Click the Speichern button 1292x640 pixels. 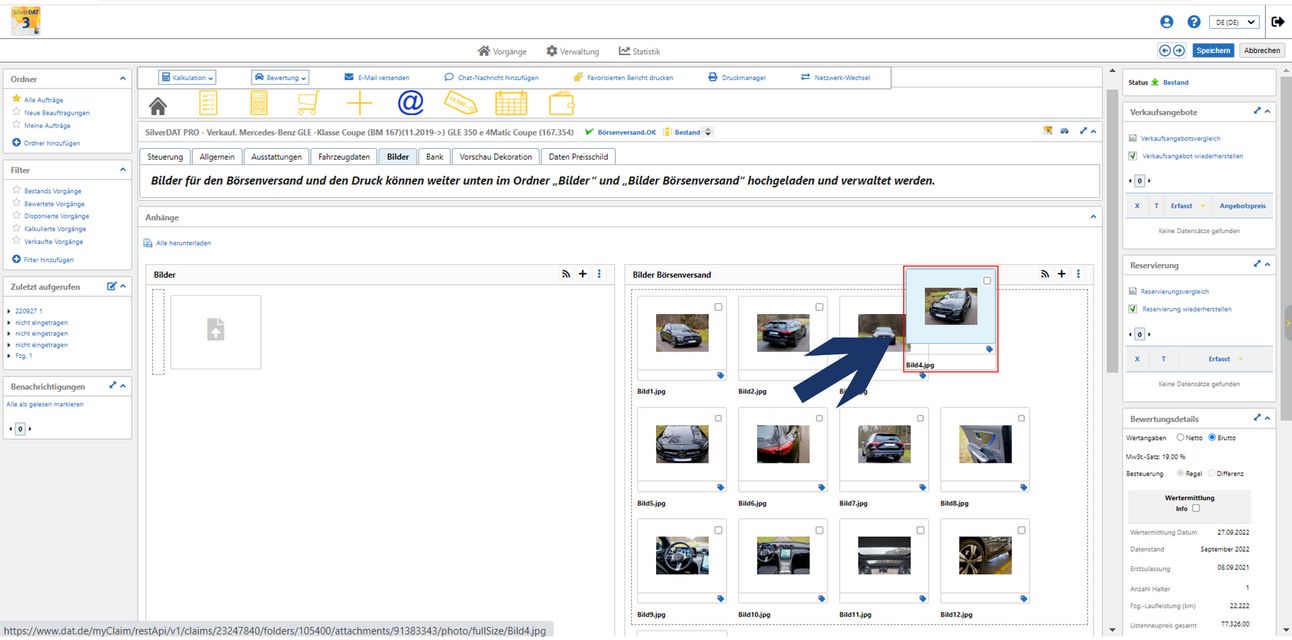click(x=1213, y=50)
